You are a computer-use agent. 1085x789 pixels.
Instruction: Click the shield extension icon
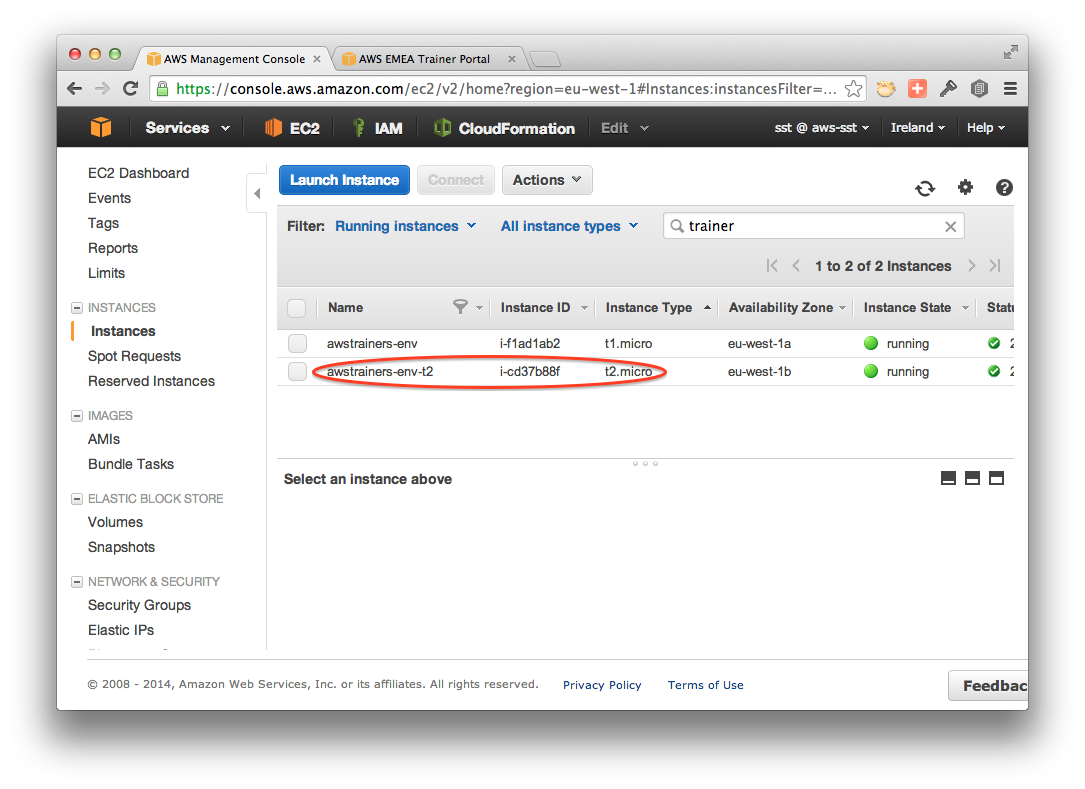click(979, 89)
